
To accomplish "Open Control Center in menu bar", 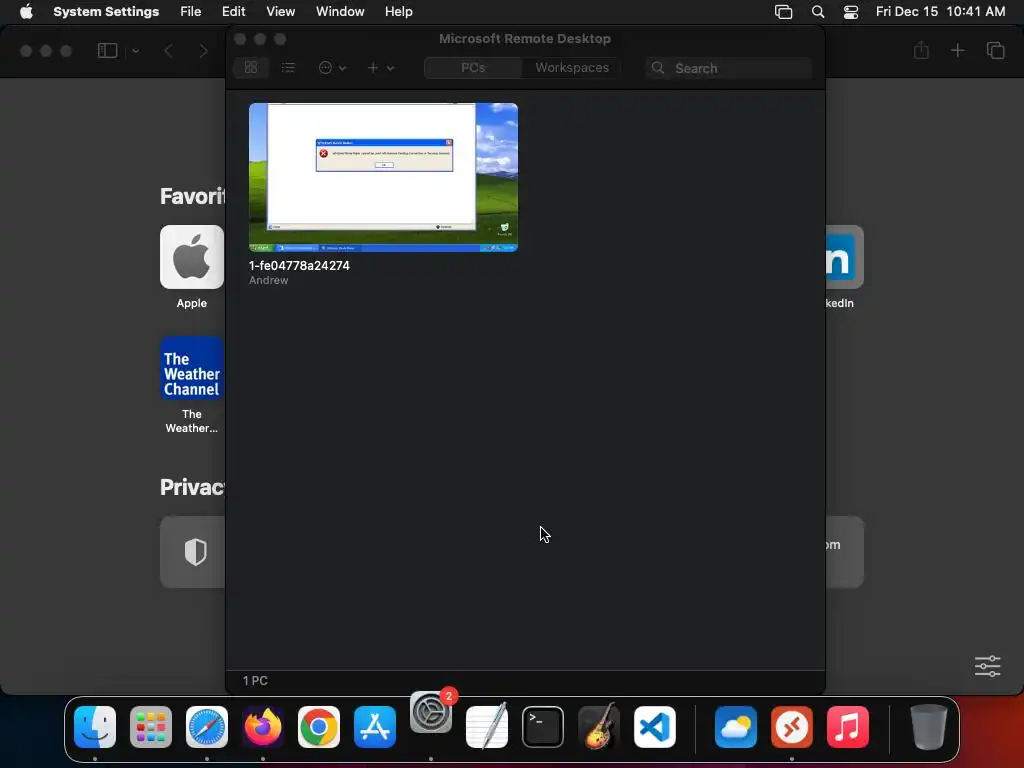I will click(x=851, y=11).
